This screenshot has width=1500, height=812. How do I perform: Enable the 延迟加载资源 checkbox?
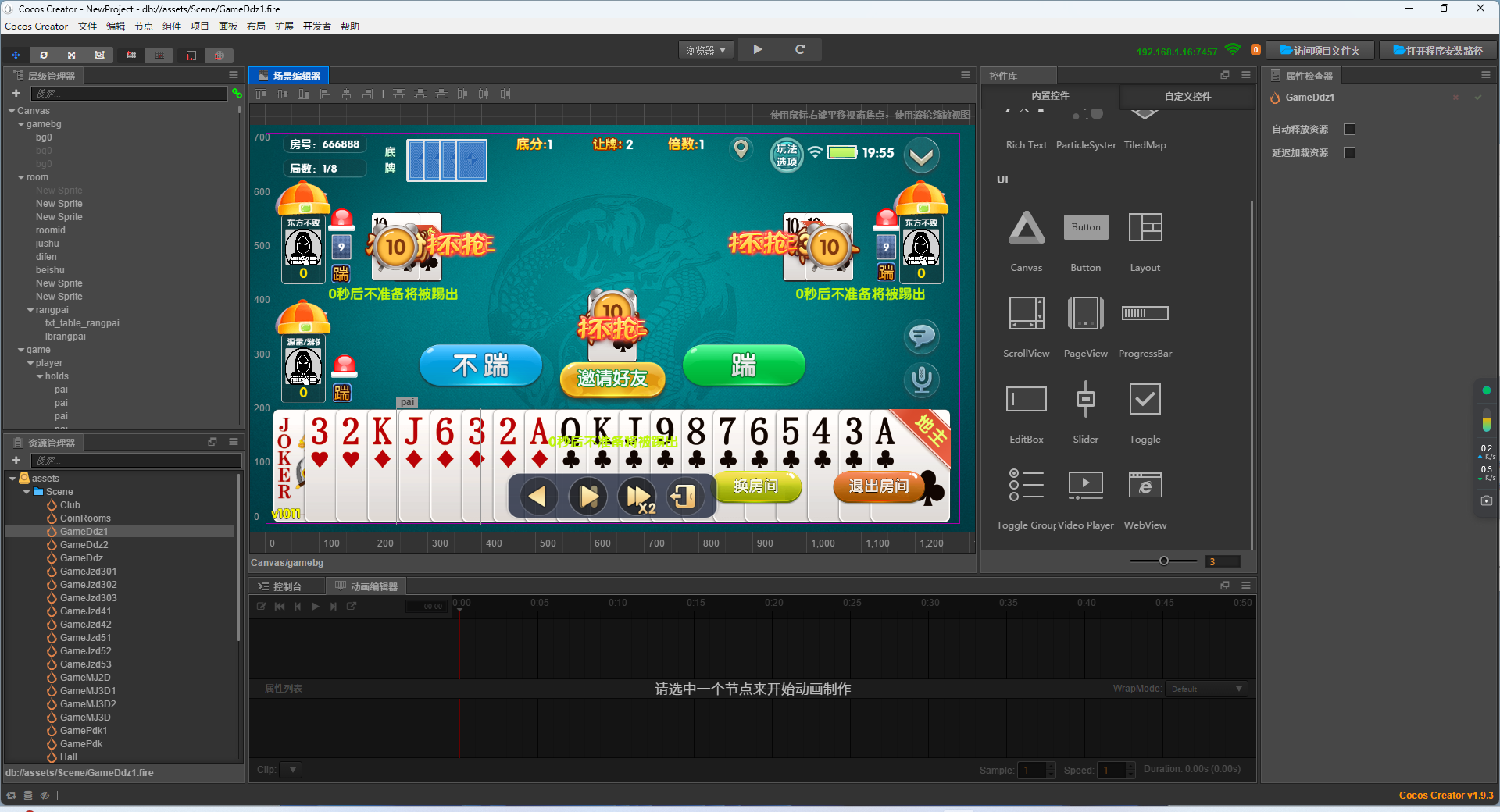1350,153
